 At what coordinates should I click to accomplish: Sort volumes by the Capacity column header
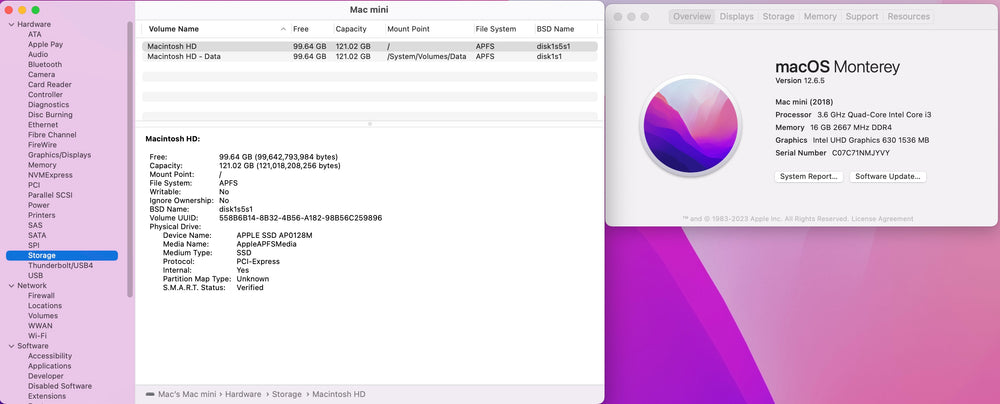(351, 30)
